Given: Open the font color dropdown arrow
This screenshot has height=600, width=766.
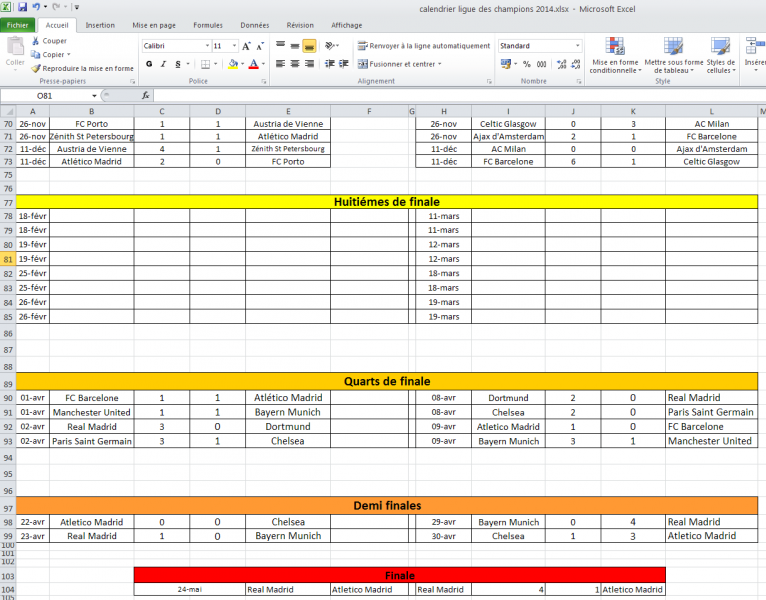Looking at the screenshot, I should pos(263,64).
